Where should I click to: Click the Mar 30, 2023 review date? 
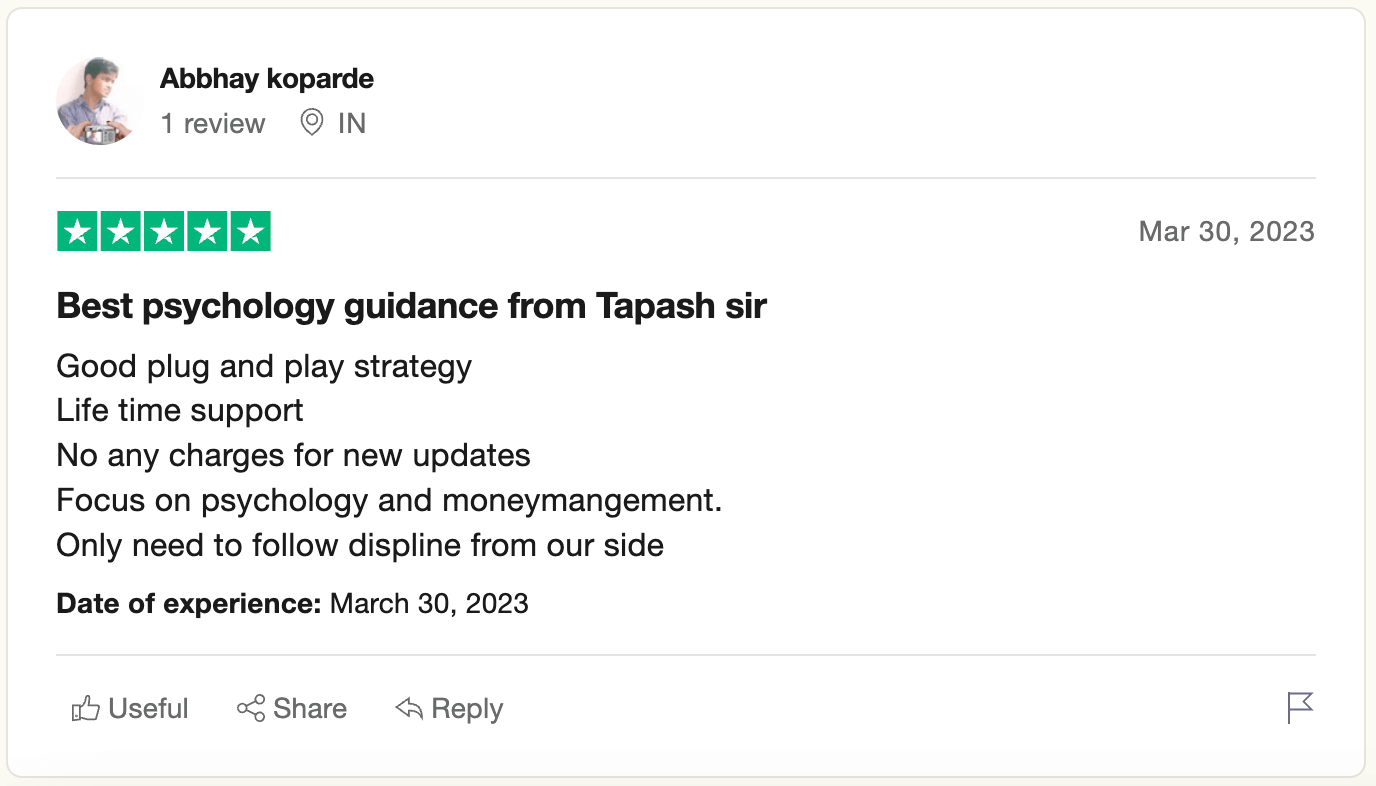pos(1226,232)
